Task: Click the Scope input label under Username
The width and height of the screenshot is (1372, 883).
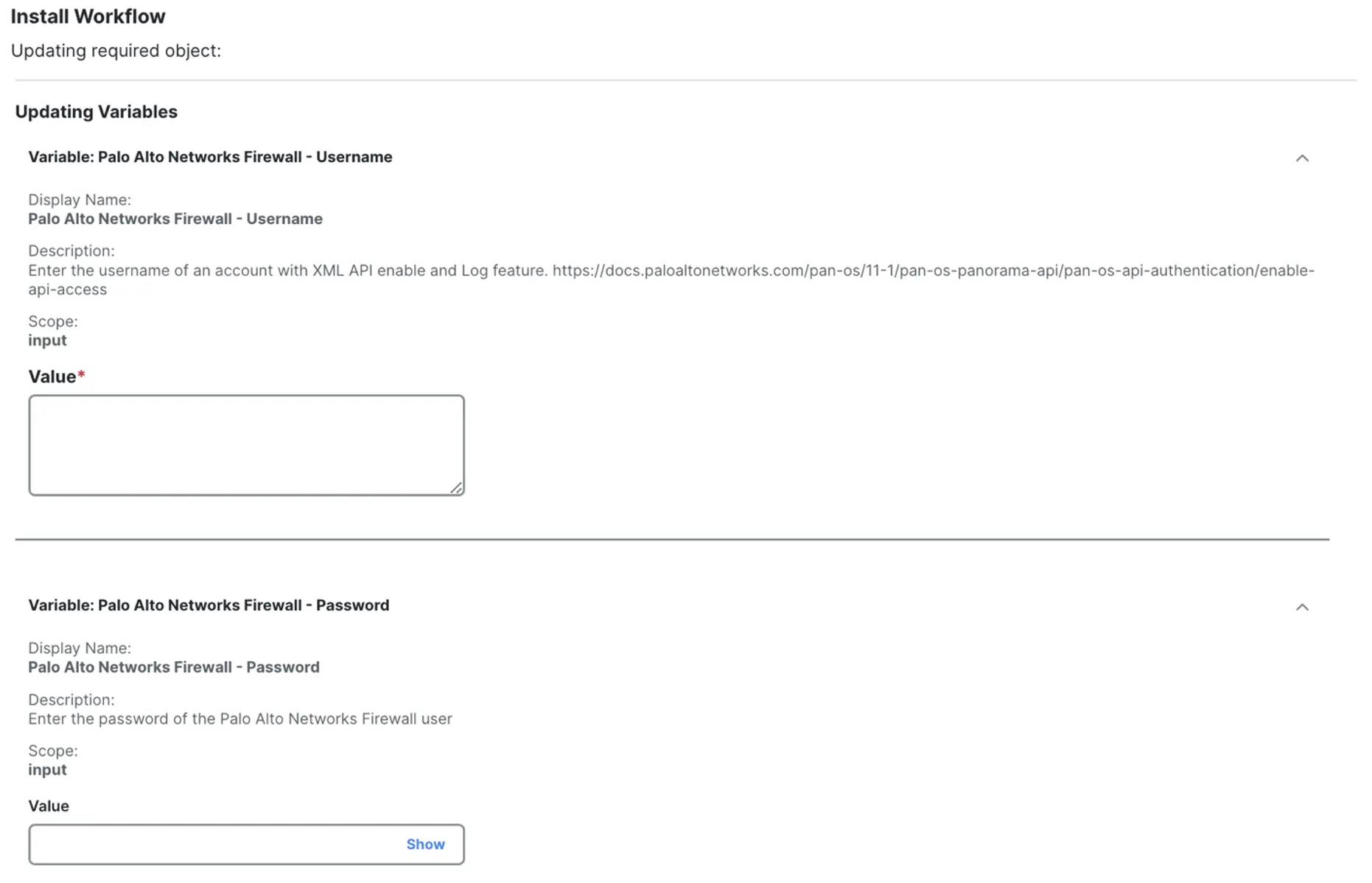Action: pos(47,340)
